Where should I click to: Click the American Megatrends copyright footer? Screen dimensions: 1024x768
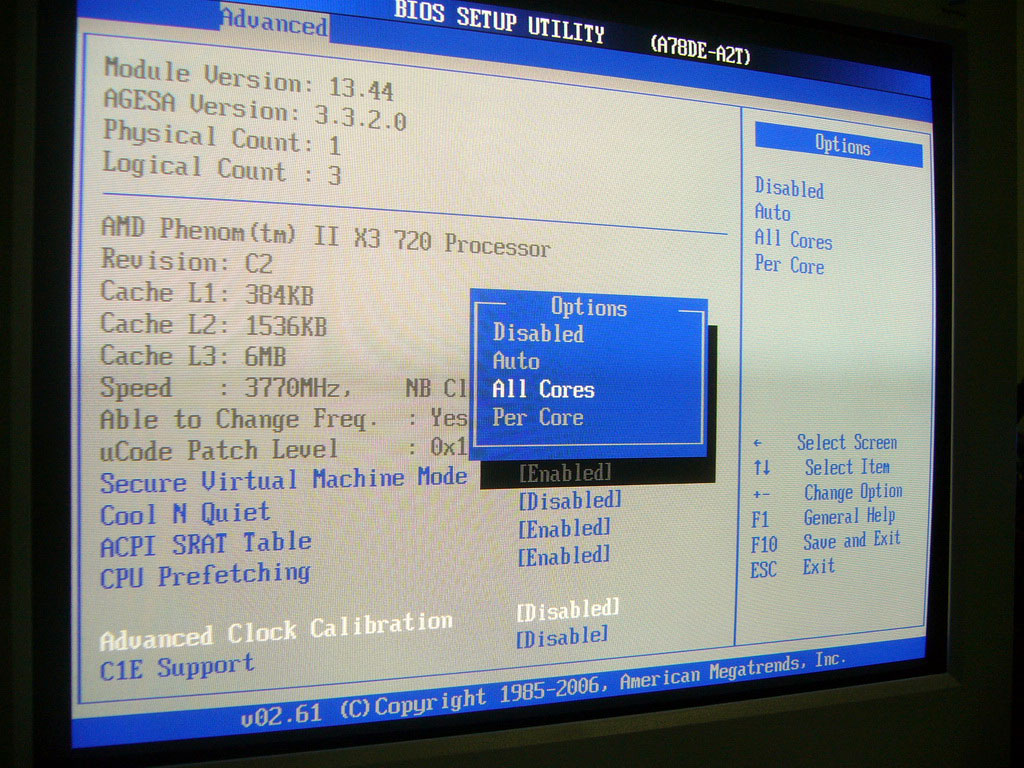click(x=543, y=689)
